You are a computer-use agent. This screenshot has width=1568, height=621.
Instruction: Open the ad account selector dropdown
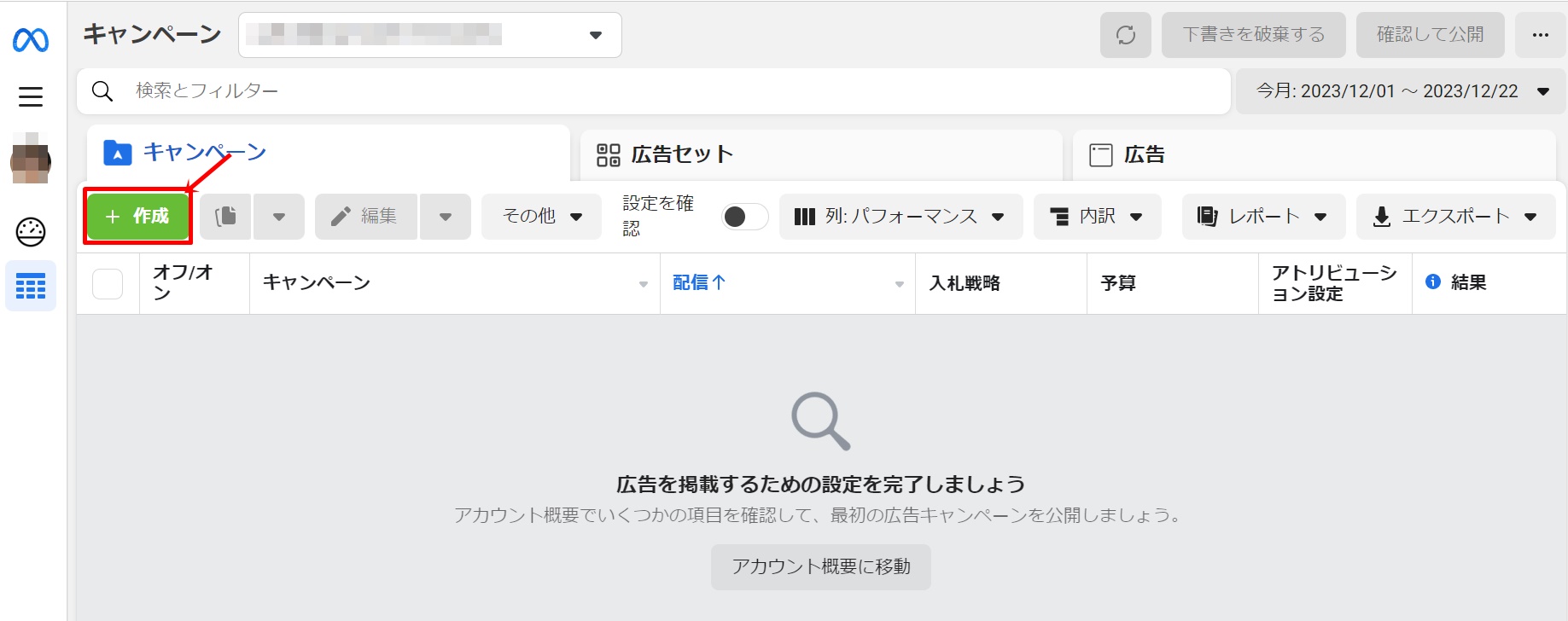(429, 35)
